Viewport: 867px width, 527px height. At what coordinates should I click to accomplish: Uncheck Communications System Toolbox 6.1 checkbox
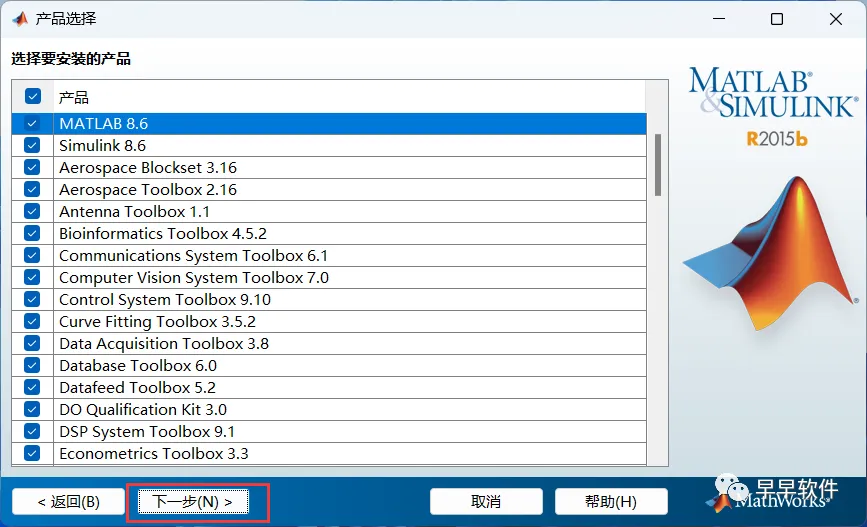click(32, 255)
